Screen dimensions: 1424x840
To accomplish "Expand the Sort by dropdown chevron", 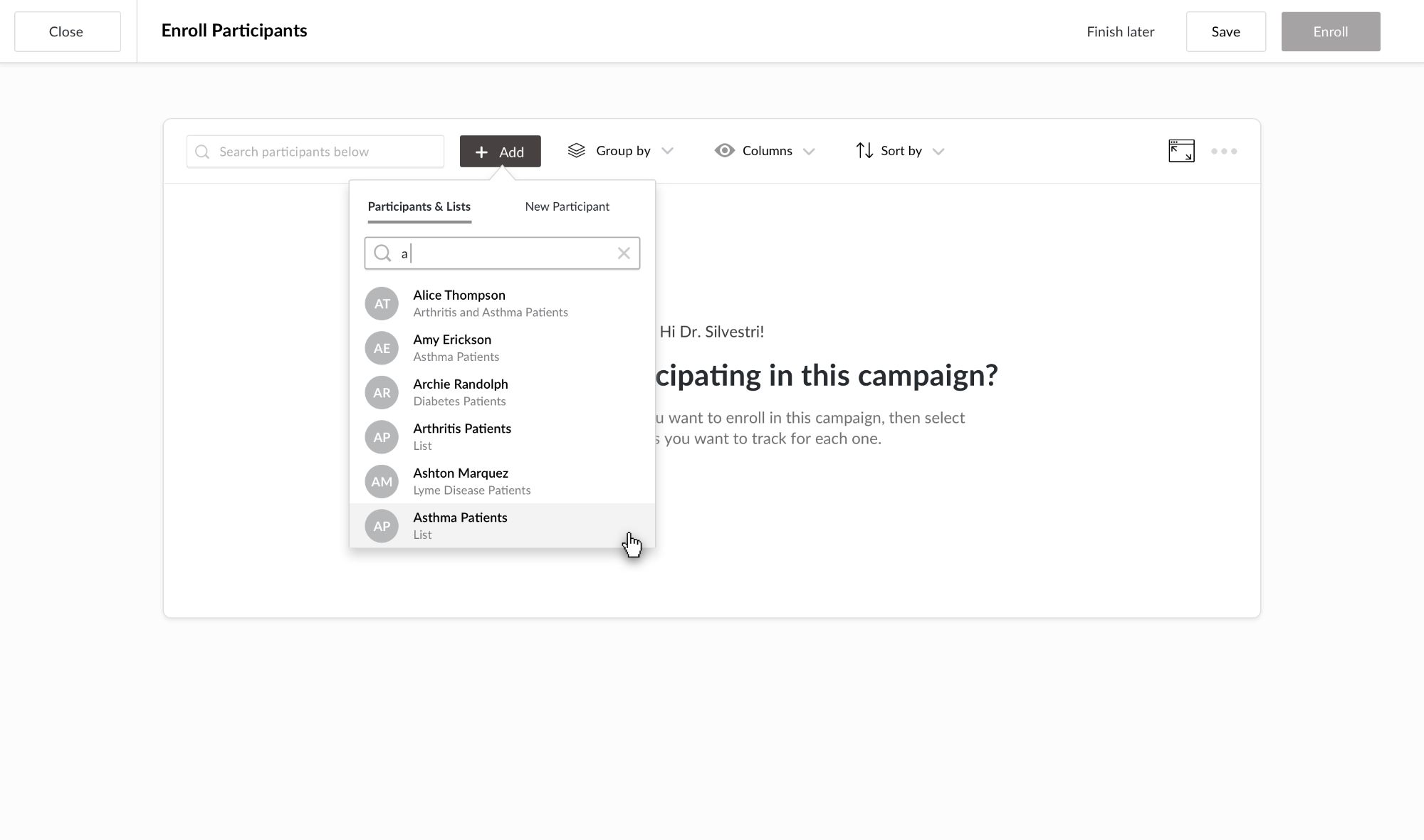I will pos(938,151).
